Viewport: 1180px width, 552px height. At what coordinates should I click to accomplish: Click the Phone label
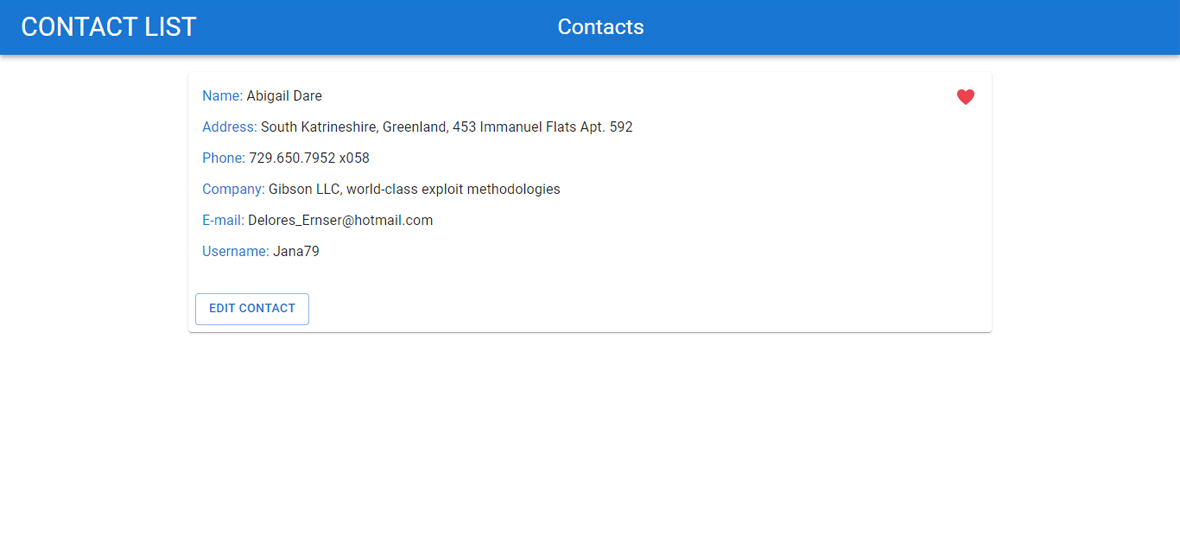click(224, 158)
